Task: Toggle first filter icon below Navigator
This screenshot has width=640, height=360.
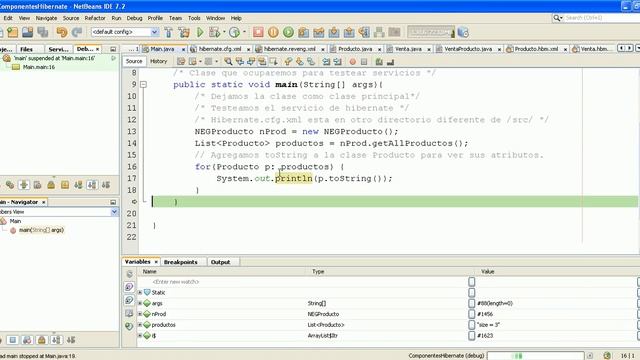Action: pyautogui.click(x=13, y=340)
